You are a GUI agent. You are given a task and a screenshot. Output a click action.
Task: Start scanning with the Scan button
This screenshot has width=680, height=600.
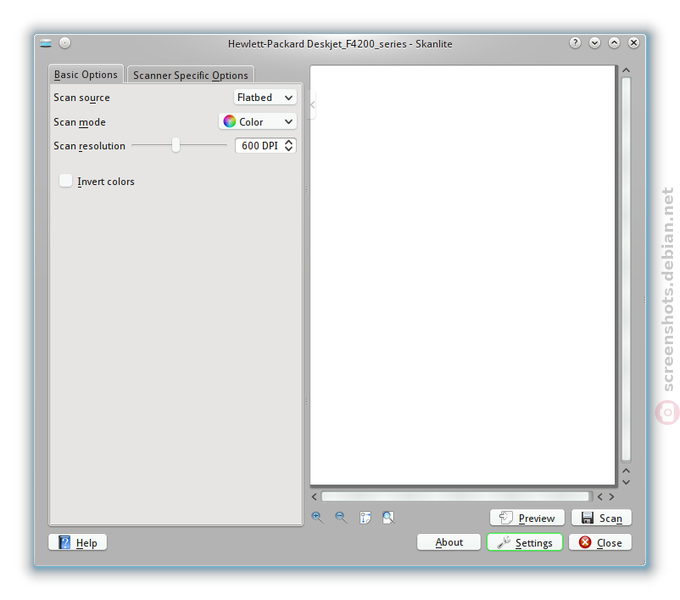click(x=602, y=518)
